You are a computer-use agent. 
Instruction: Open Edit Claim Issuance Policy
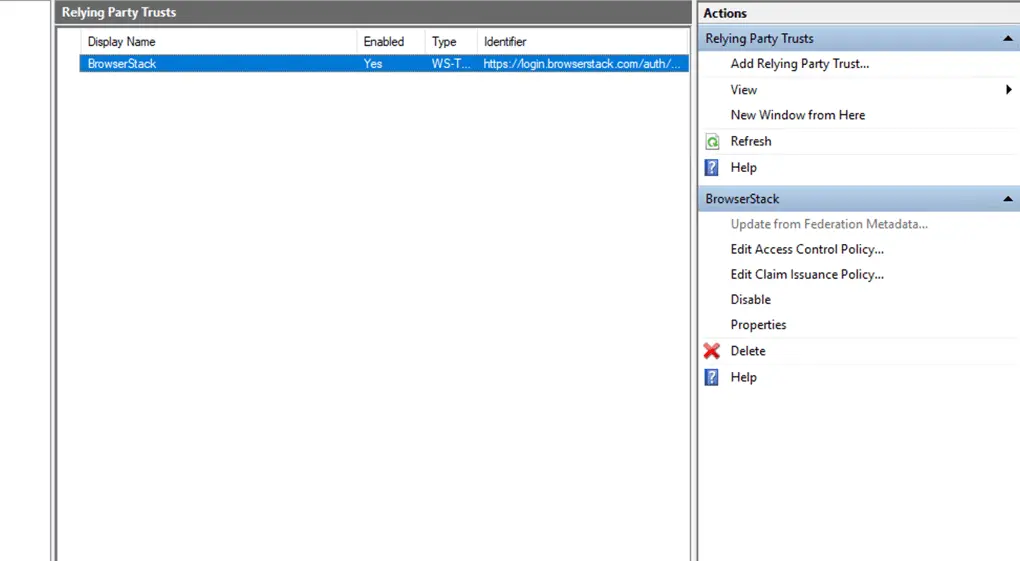coord(806,274)
